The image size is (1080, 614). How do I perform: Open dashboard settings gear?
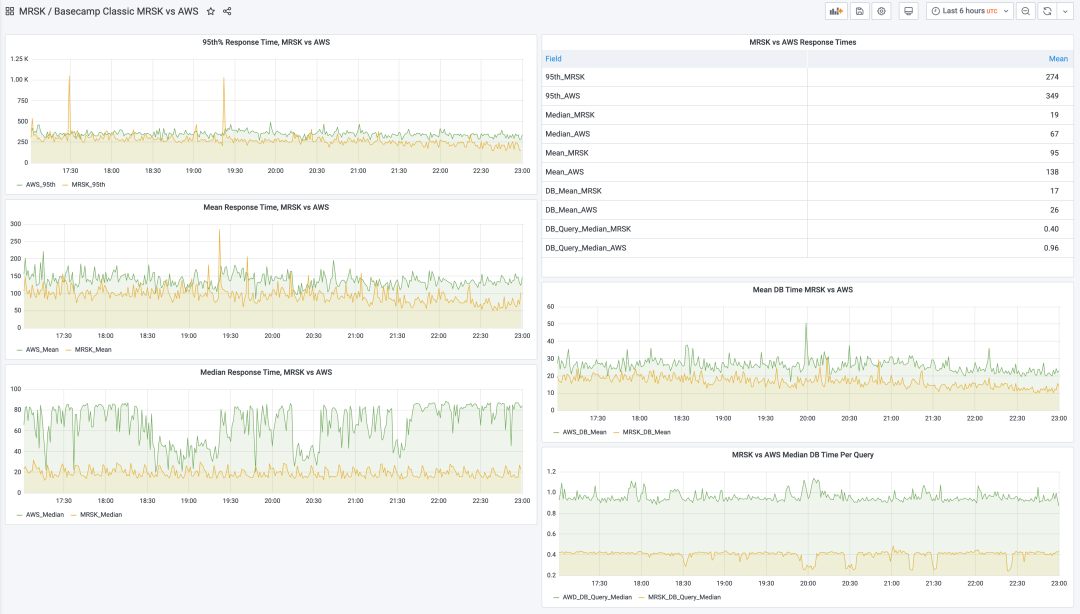pos(881,11)
